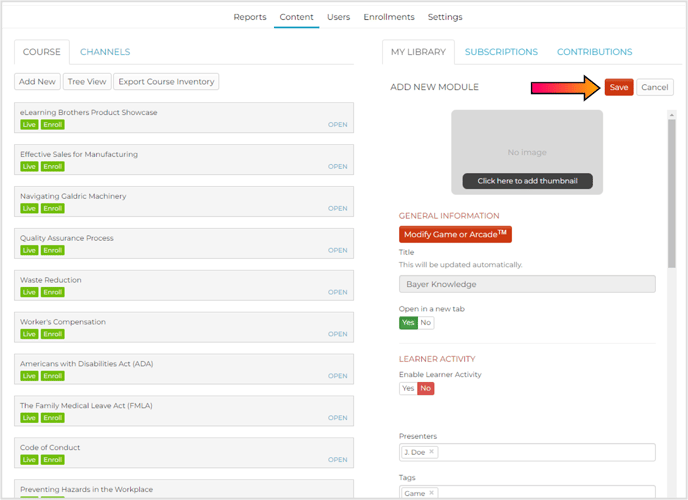Image resolution: width=688 pixels, height=500 pixels.
Task: Switch courses to Tree View
Action: [87, 82]
